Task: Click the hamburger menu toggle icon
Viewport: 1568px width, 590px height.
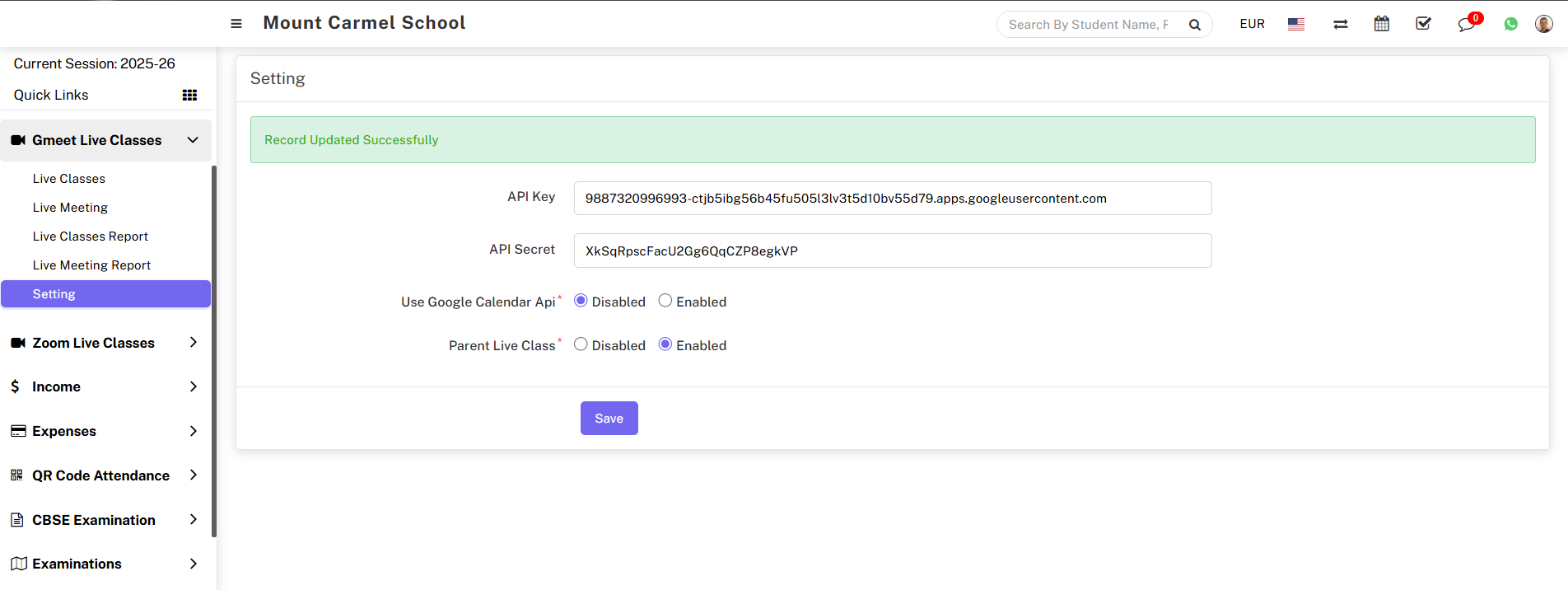Action: (236, 24)
